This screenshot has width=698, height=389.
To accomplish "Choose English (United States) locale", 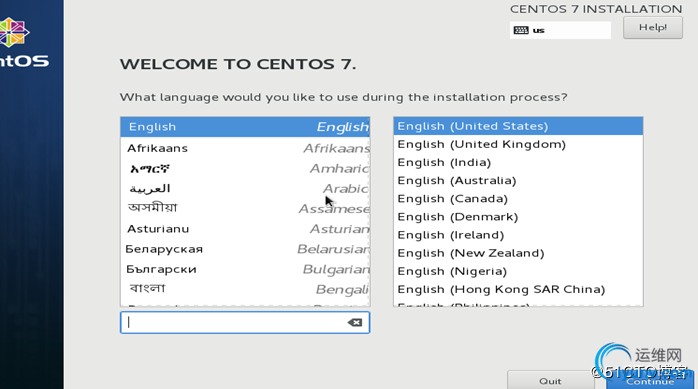I will pos(518,126).
